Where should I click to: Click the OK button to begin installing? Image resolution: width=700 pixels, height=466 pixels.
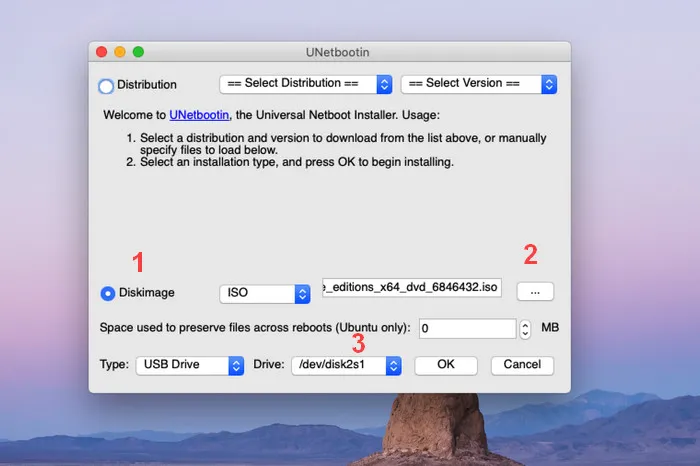(x=446, y=365)
